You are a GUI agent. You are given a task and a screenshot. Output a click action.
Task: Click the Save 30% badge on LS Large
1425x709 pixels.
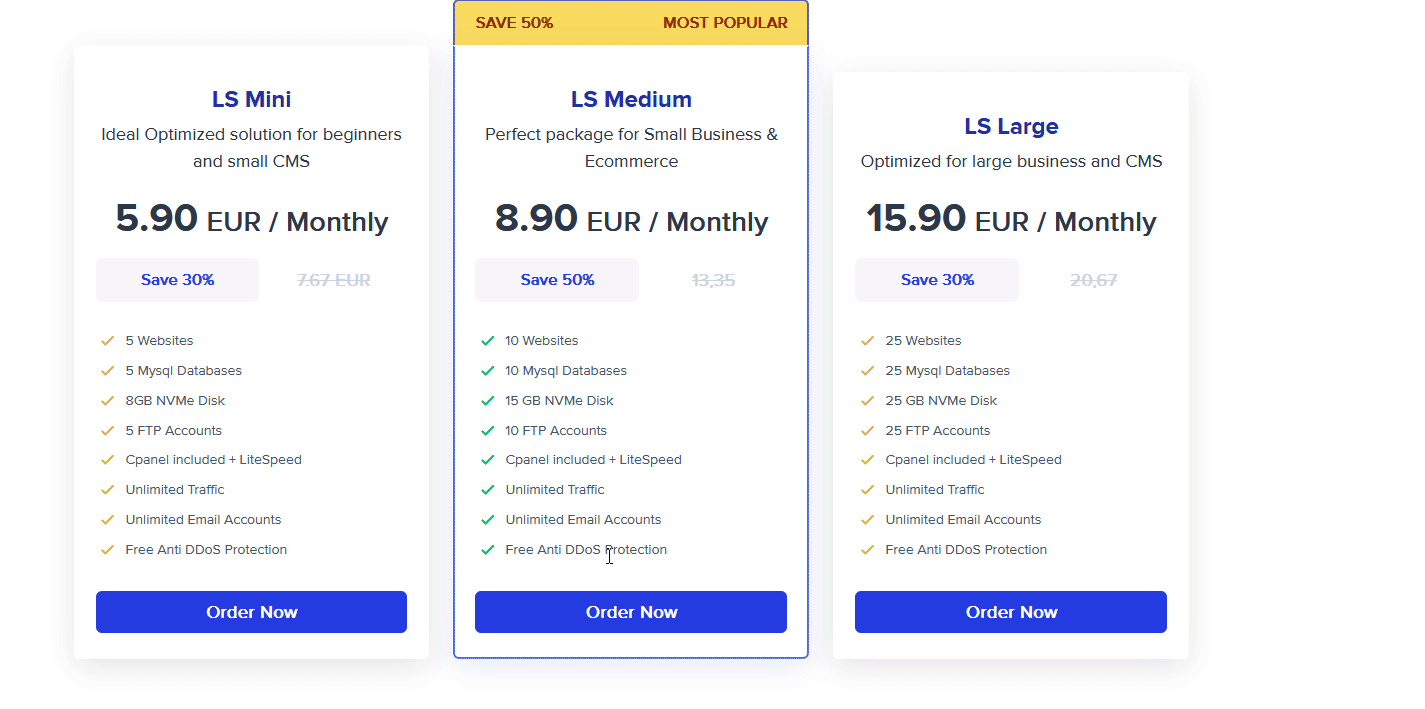(937, 280)
